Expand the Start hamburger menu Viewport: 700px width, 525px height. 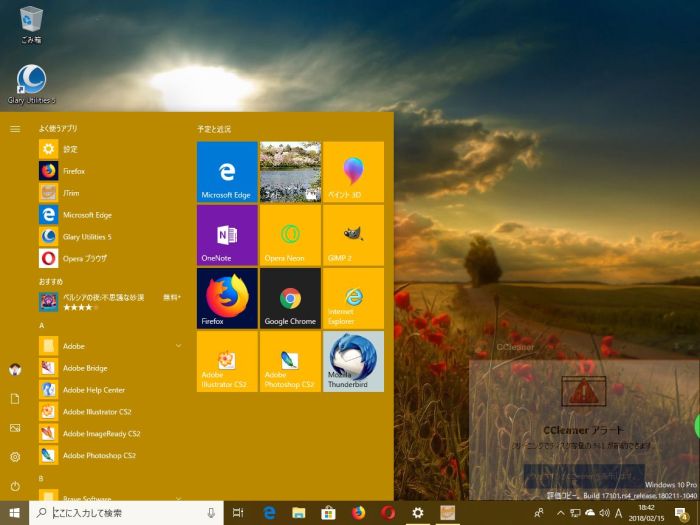click(15, 129)
